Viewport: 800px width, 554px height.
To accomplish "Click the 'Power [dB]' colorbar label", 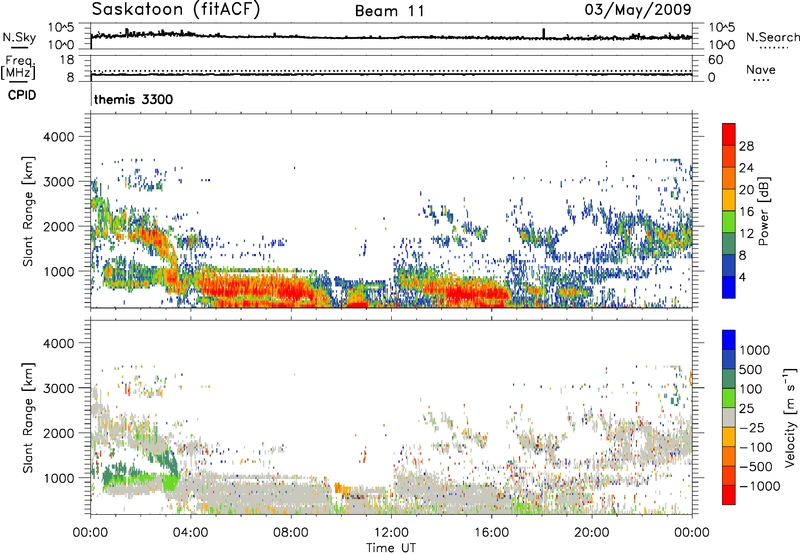I will (x=763, y=211).
